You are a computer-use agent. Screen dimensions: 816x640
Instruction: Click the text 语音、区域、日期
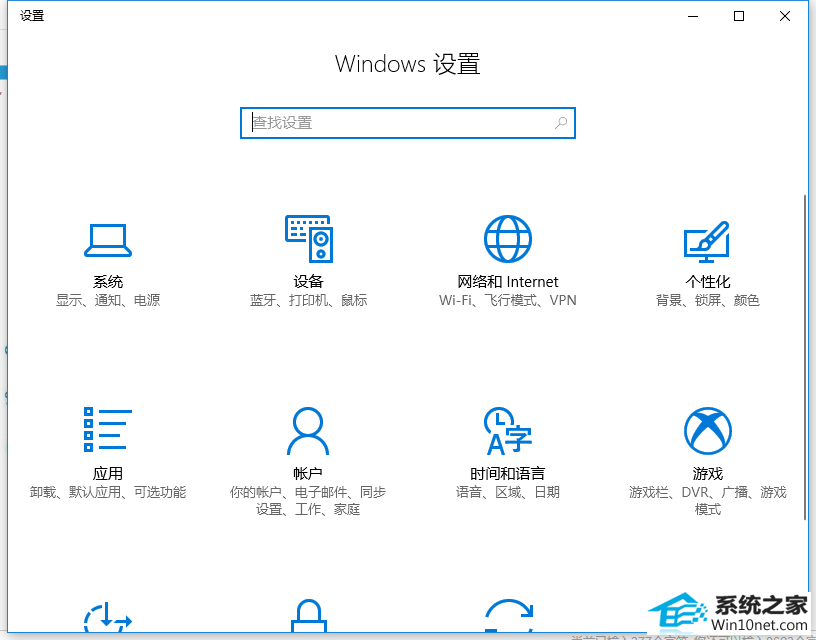(508, 492)
